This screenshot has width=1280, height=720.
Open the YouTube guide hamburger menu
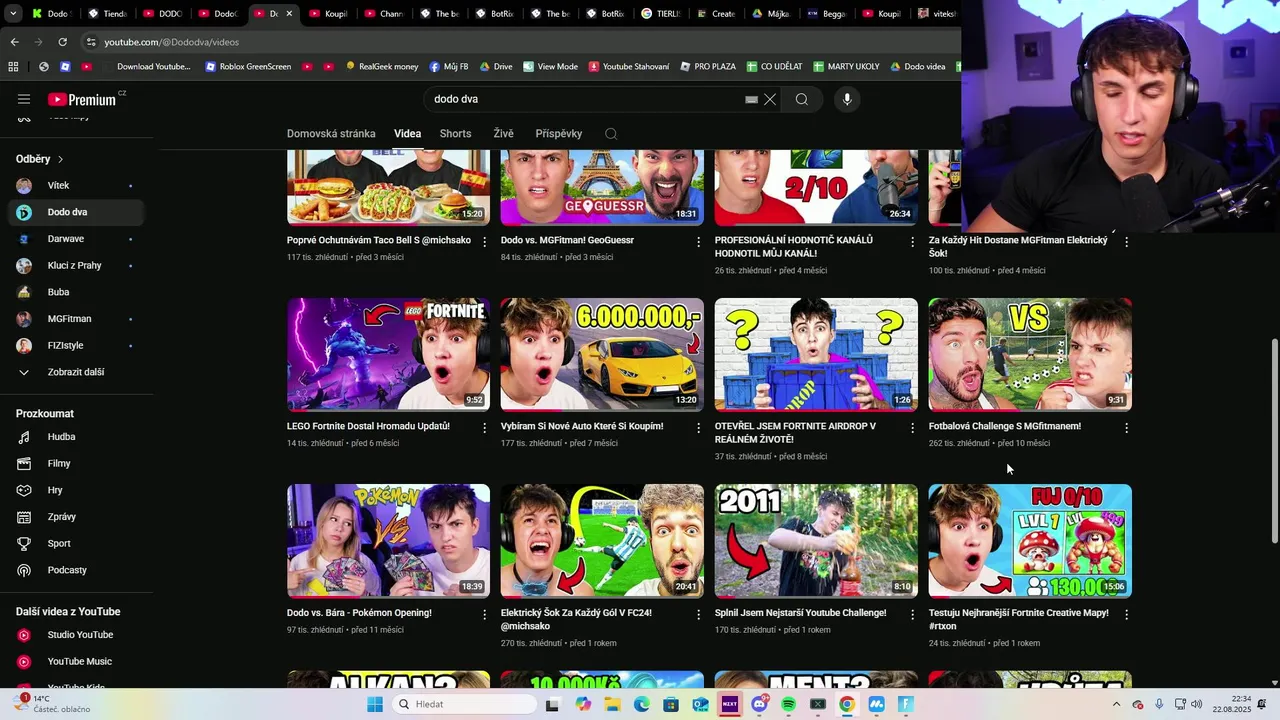pos(24,99)
